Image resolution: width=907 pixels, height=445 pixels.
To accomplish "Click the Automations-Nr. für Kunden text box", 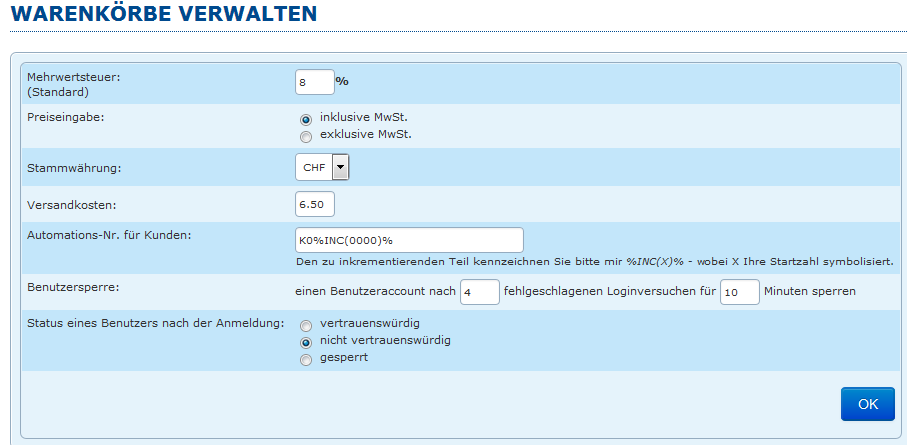I will (409, 241).
